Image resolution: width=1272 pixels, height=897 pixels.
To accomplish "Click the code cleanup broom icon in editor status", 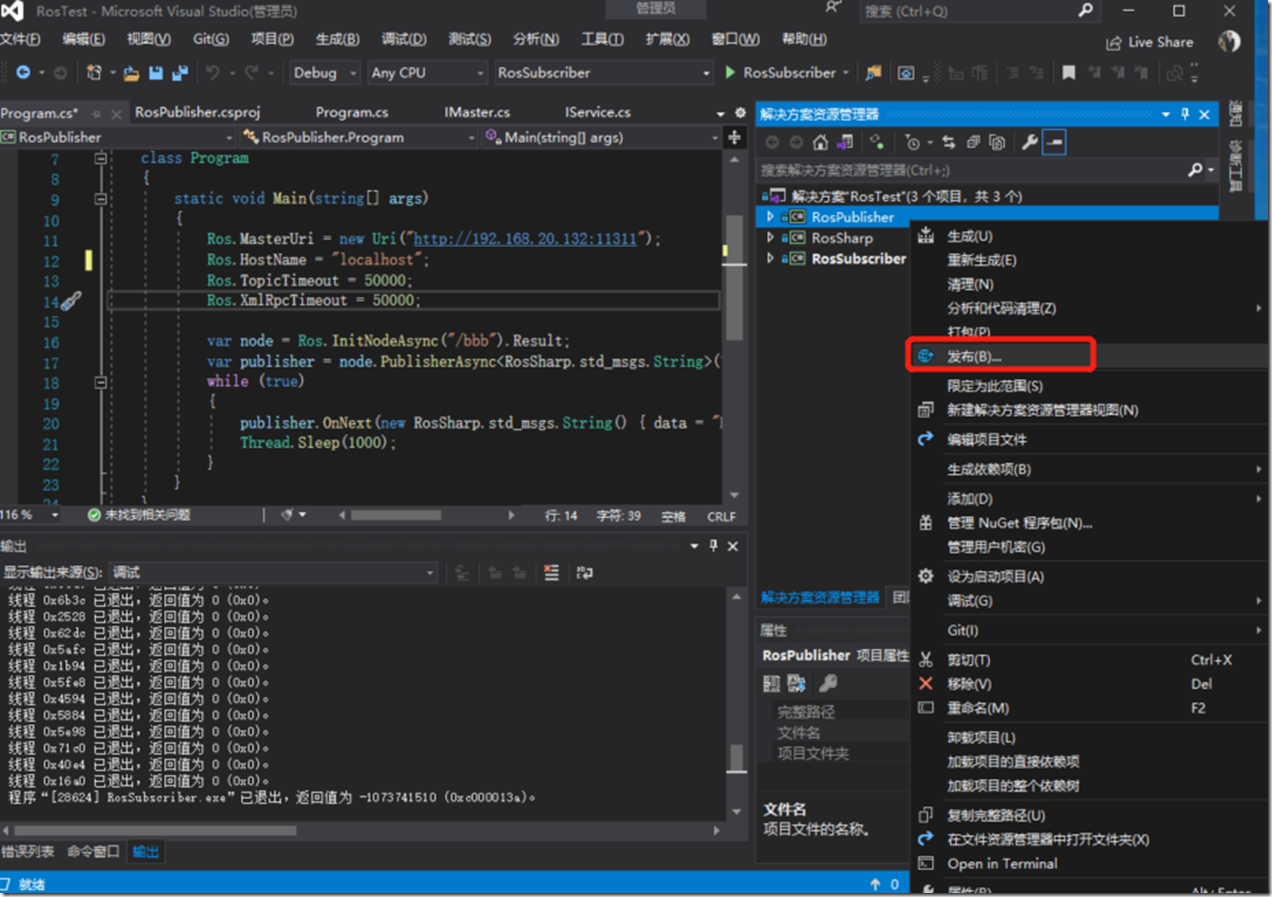I will [x=288, y=515].
